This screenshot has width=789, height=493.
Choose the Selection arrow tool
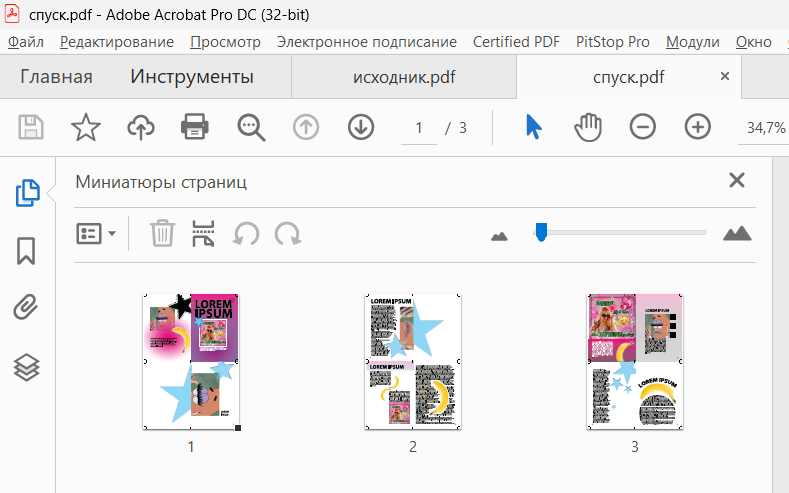[533, 127]
